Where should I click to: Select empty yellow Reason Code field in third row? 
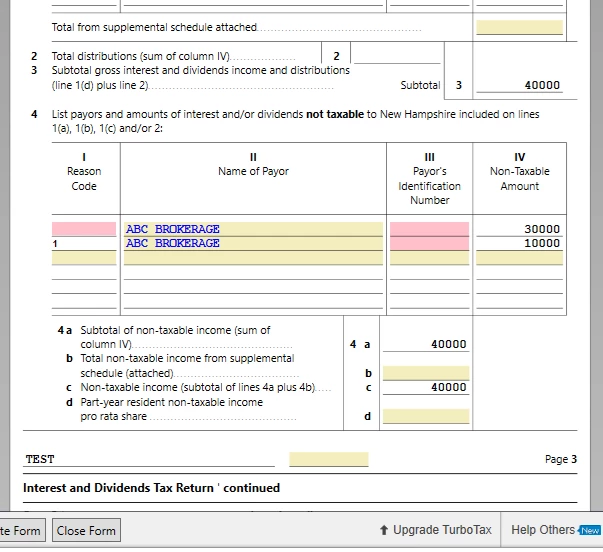point(84,258)
